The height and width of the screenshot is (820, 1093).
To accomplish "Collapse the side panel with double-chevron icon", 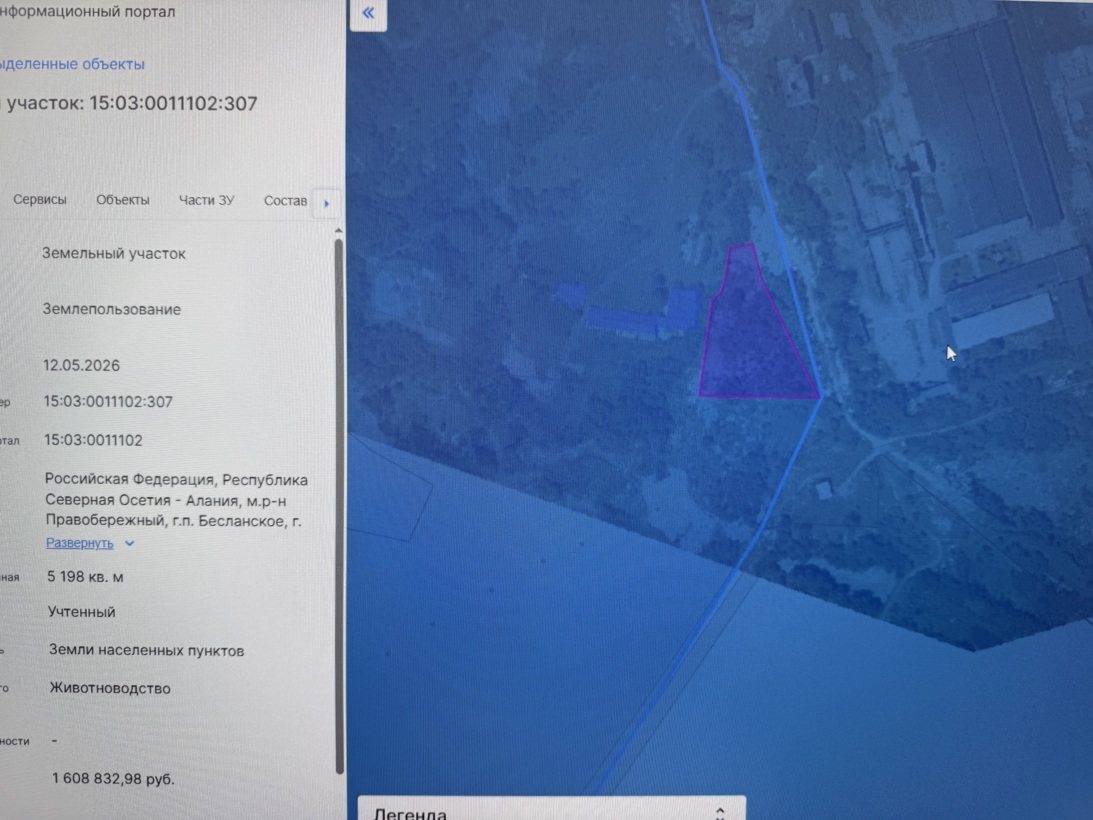I will tap(368, 13).
